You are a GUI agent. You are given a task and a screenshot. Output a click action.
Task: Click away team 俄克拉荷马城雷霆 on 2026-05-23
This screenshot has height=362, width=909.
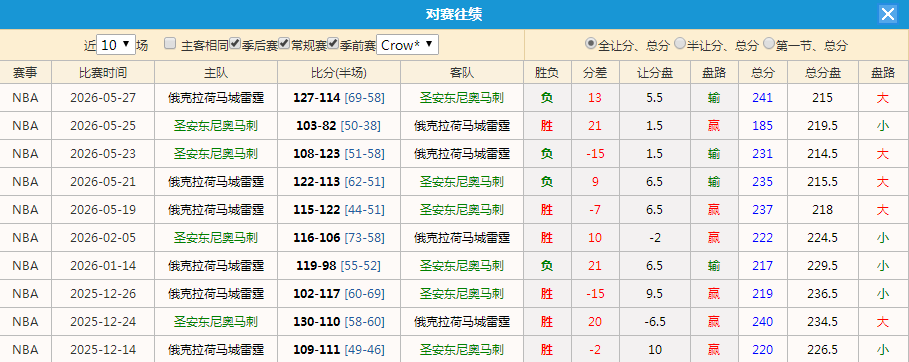click(461, 154)
